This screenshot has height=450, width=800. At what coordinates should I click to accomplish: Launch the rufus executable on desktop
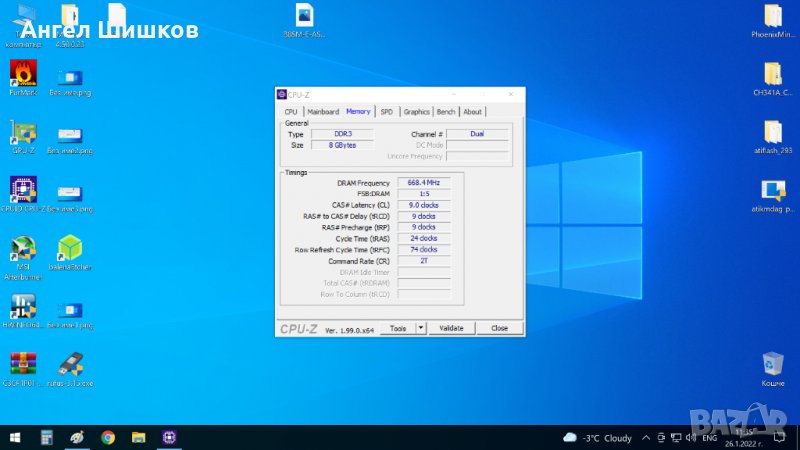click(x=70, y=364)
